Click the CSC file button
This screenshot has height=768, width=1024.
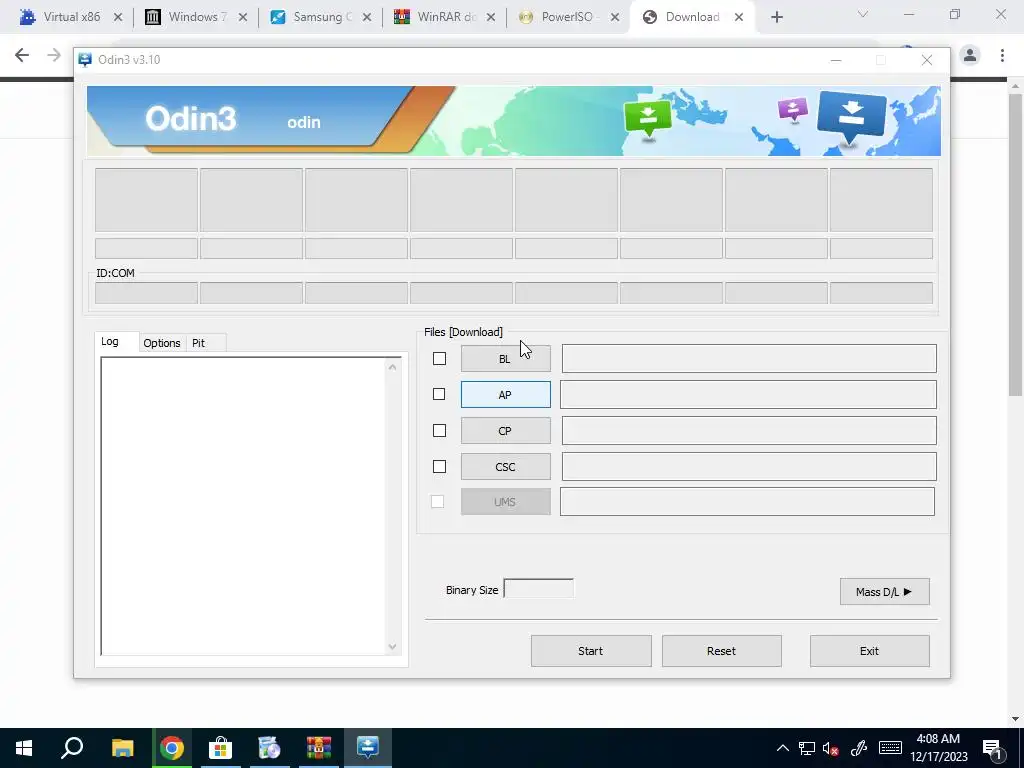(505, 466)
